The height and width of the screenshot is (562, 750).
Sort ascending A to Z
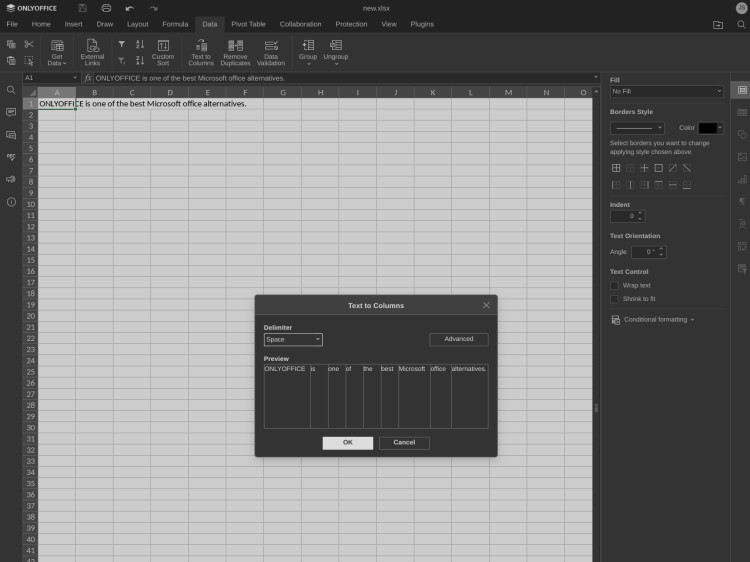click(140, 44)
